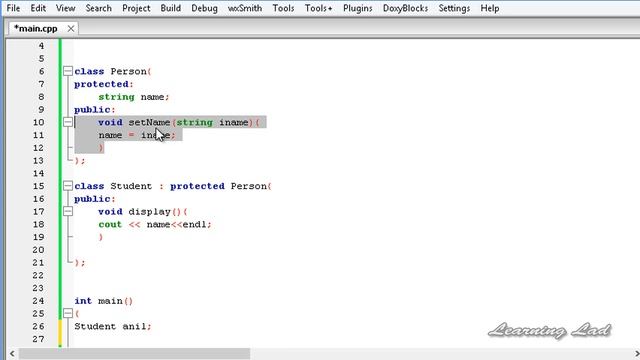Open the Tools menu
This screenshot has width=640, height=360.
pyautogui.click(x=283, y=8)
